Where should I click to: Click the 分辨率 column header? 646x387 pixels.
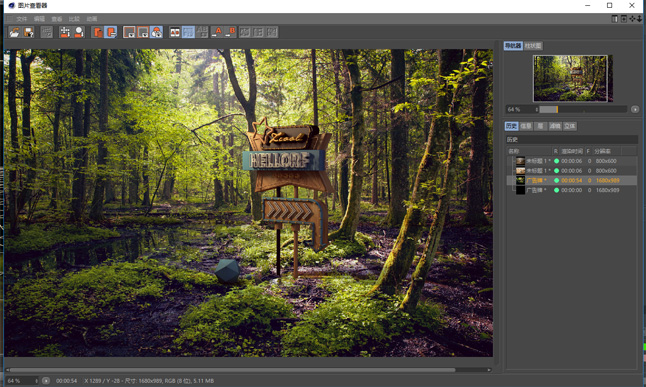pos(606,151)
